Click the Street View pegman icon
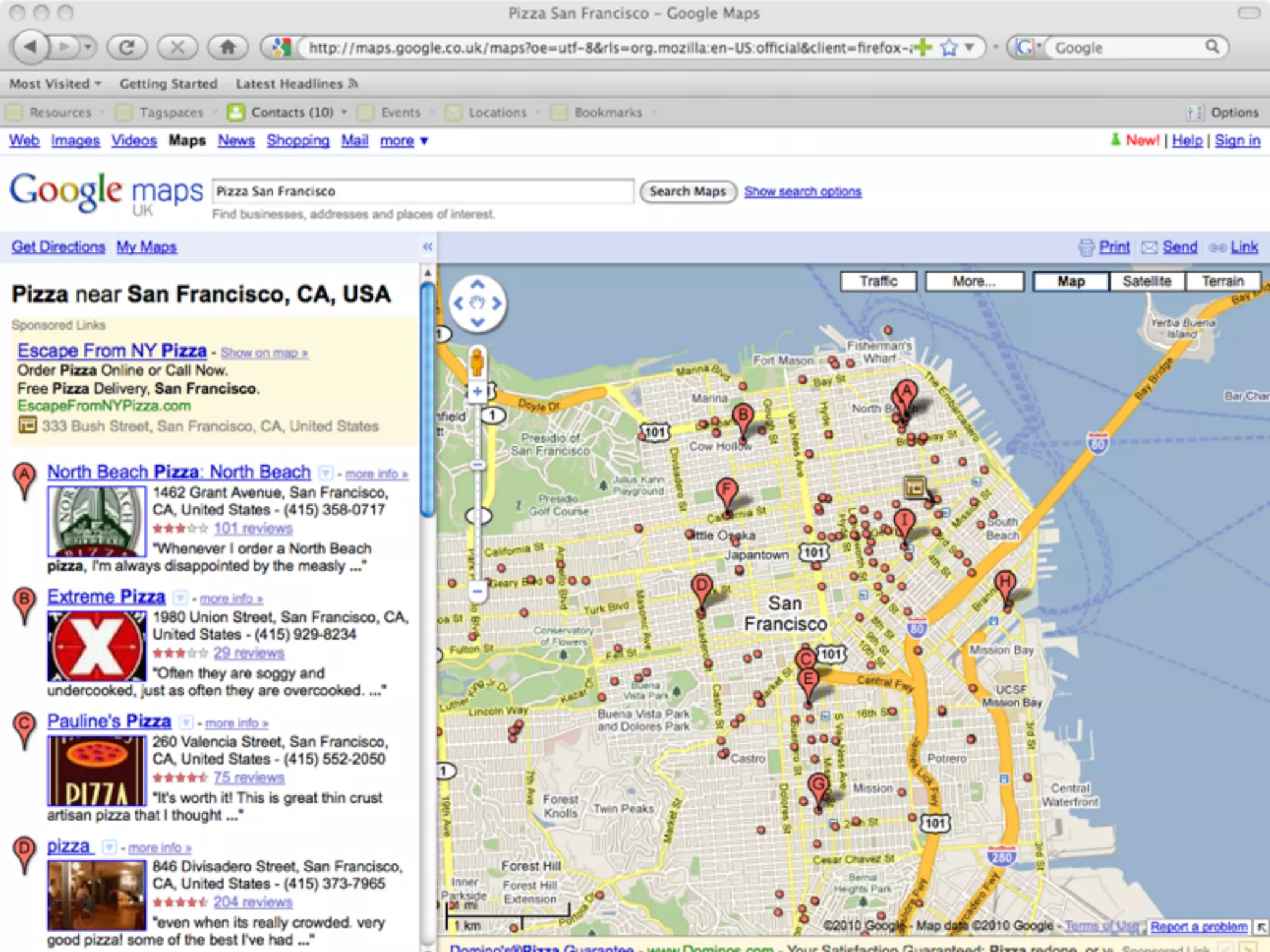Image resolution: width=1270 pixels, height=952 pixels. click(x=477, y=362)
